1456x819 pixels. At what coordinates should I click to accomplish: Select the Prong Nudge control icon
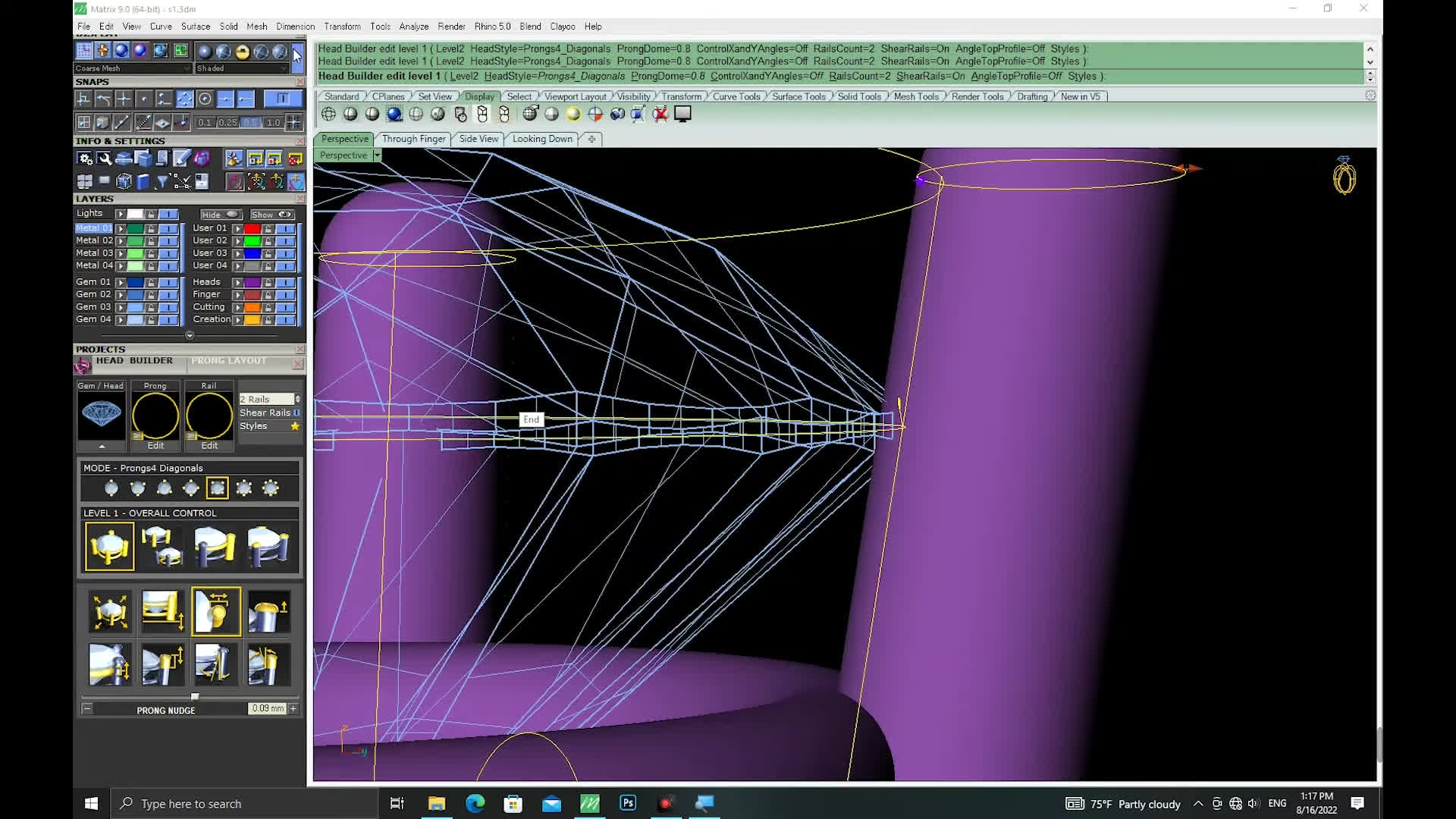216,611
